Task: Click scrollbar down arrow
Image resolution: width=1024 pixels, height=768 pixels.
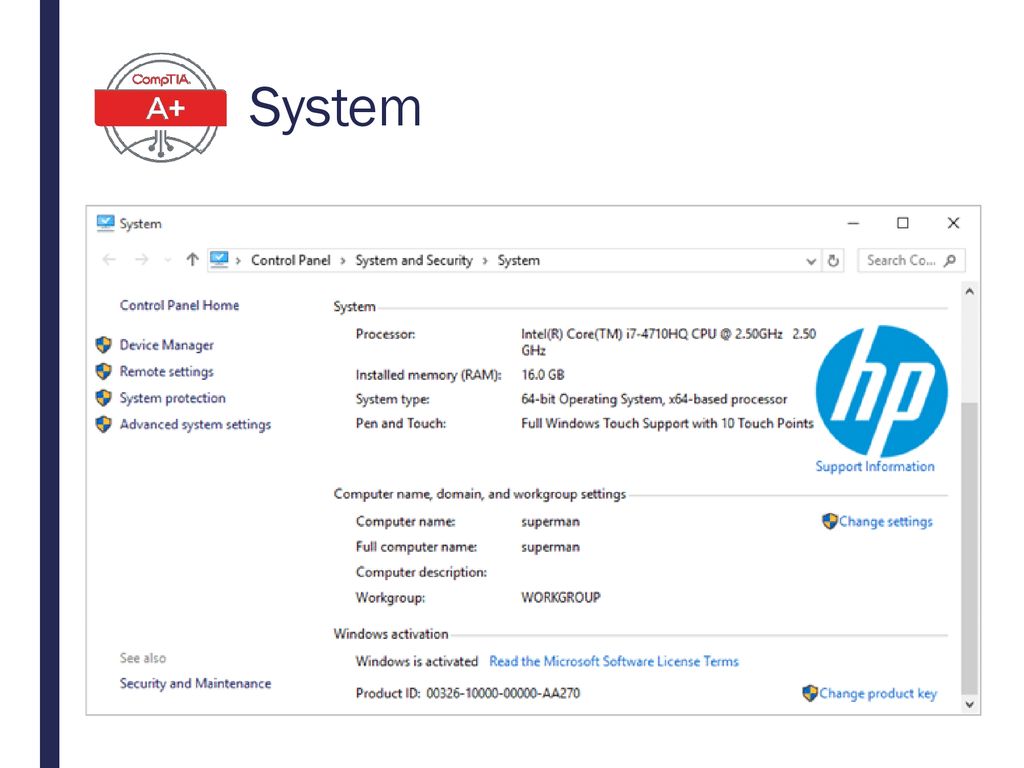Action: click(970, 705)
